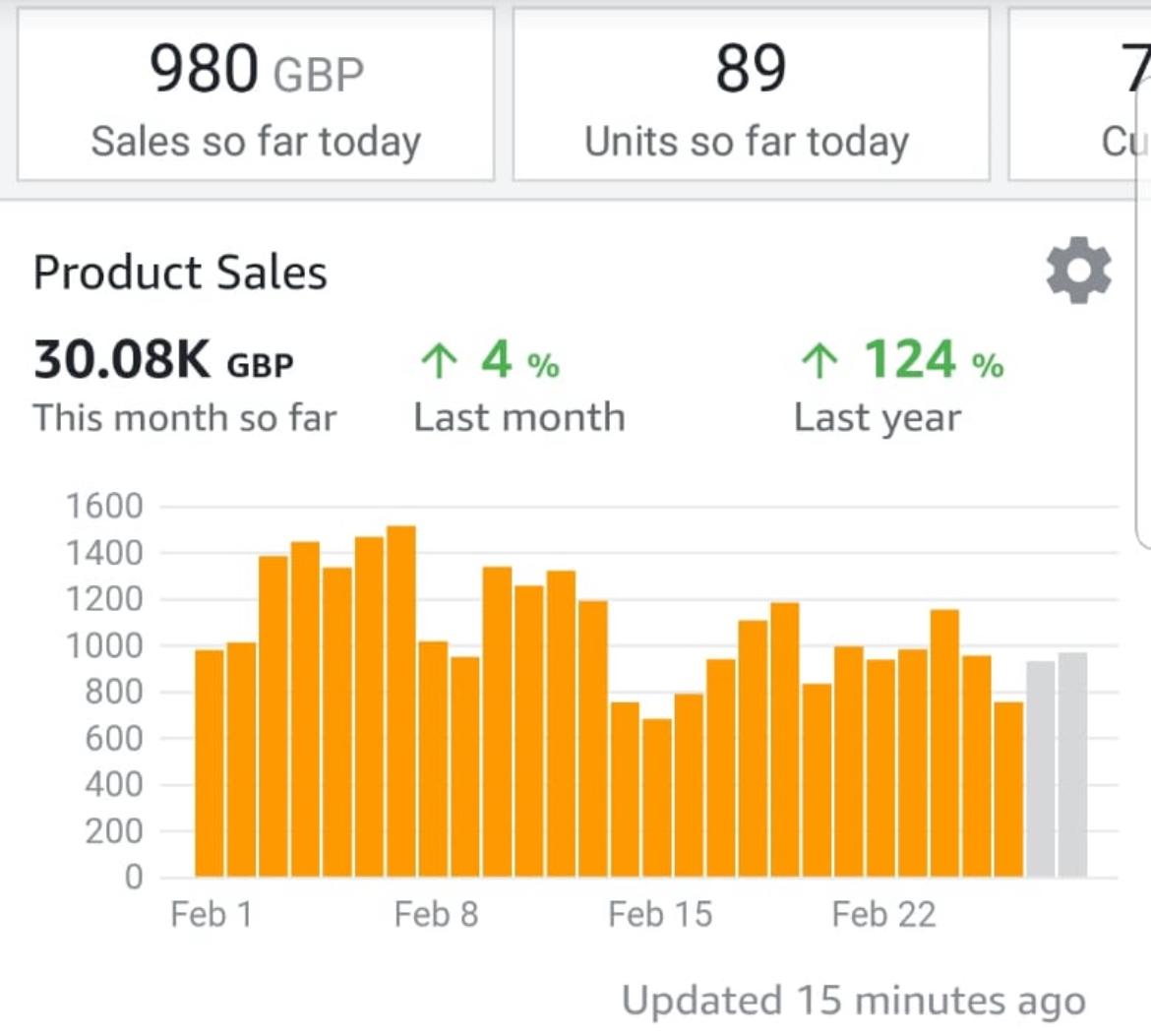Open Product Sales settings gear

[x=1078, y=270]
